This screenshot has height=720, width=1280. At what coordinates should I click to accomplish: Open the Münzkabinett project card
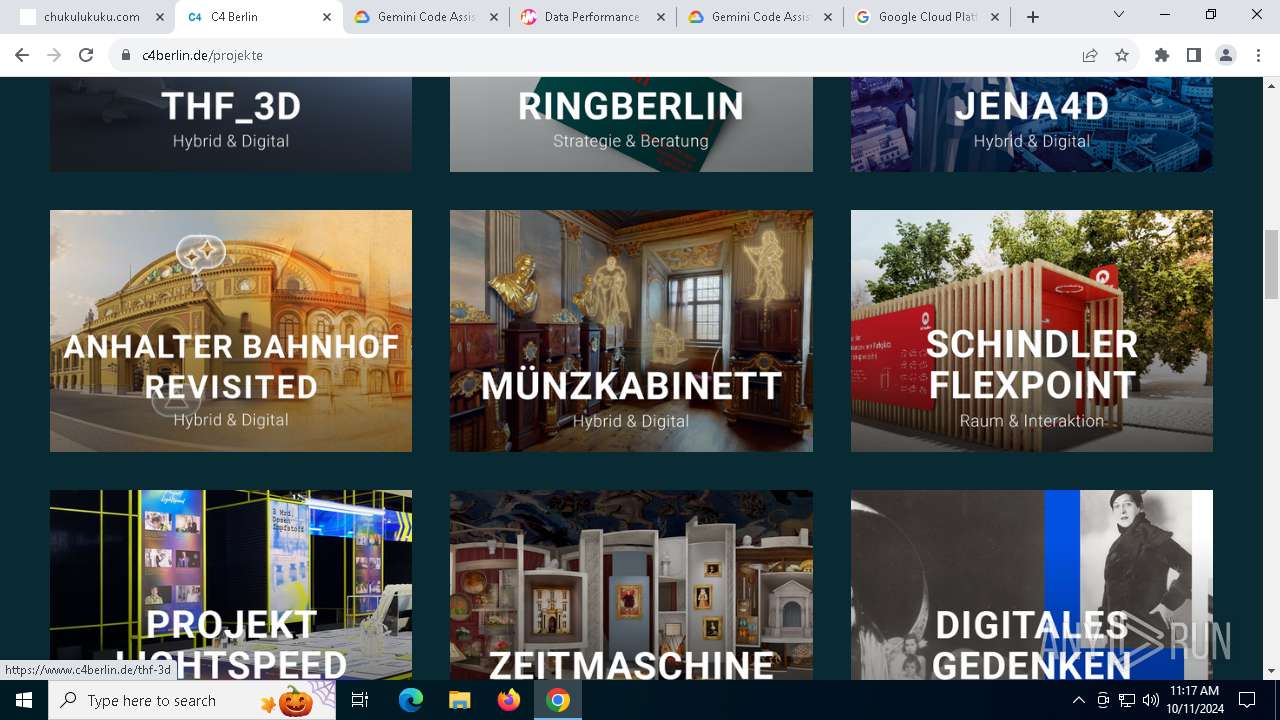click(631, 331)
